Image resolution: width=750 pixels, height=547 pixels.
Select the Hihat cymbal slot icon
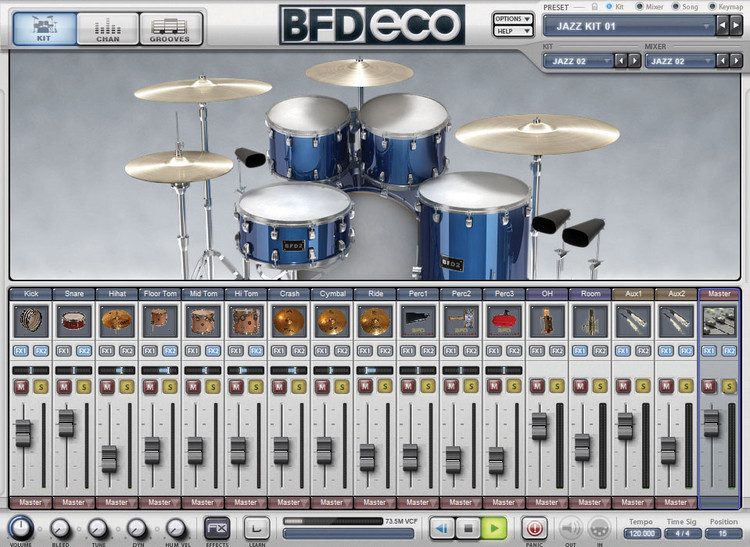coord(117,321)
